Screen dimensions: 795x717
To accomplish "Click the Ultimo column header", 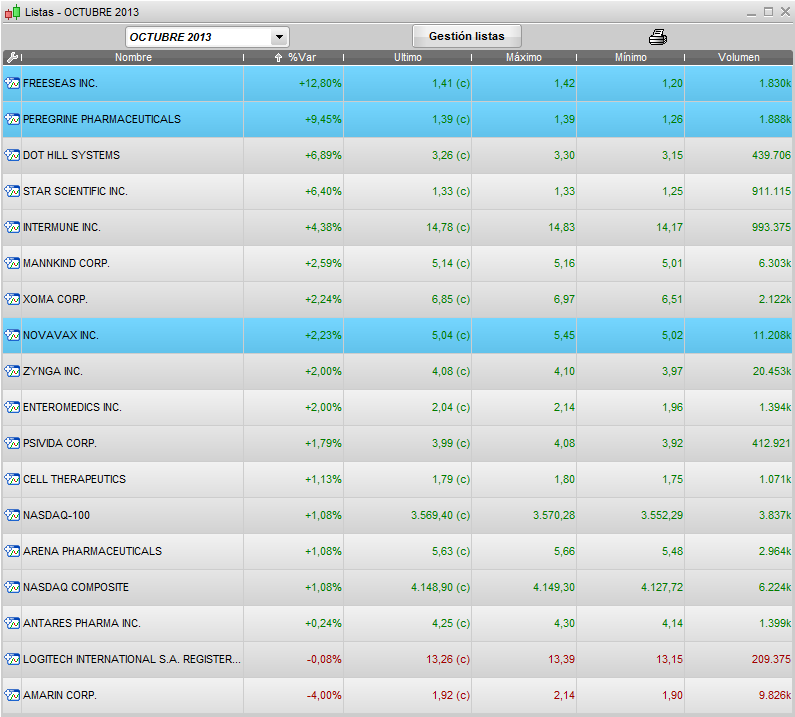I will click(x=407, y=58).
